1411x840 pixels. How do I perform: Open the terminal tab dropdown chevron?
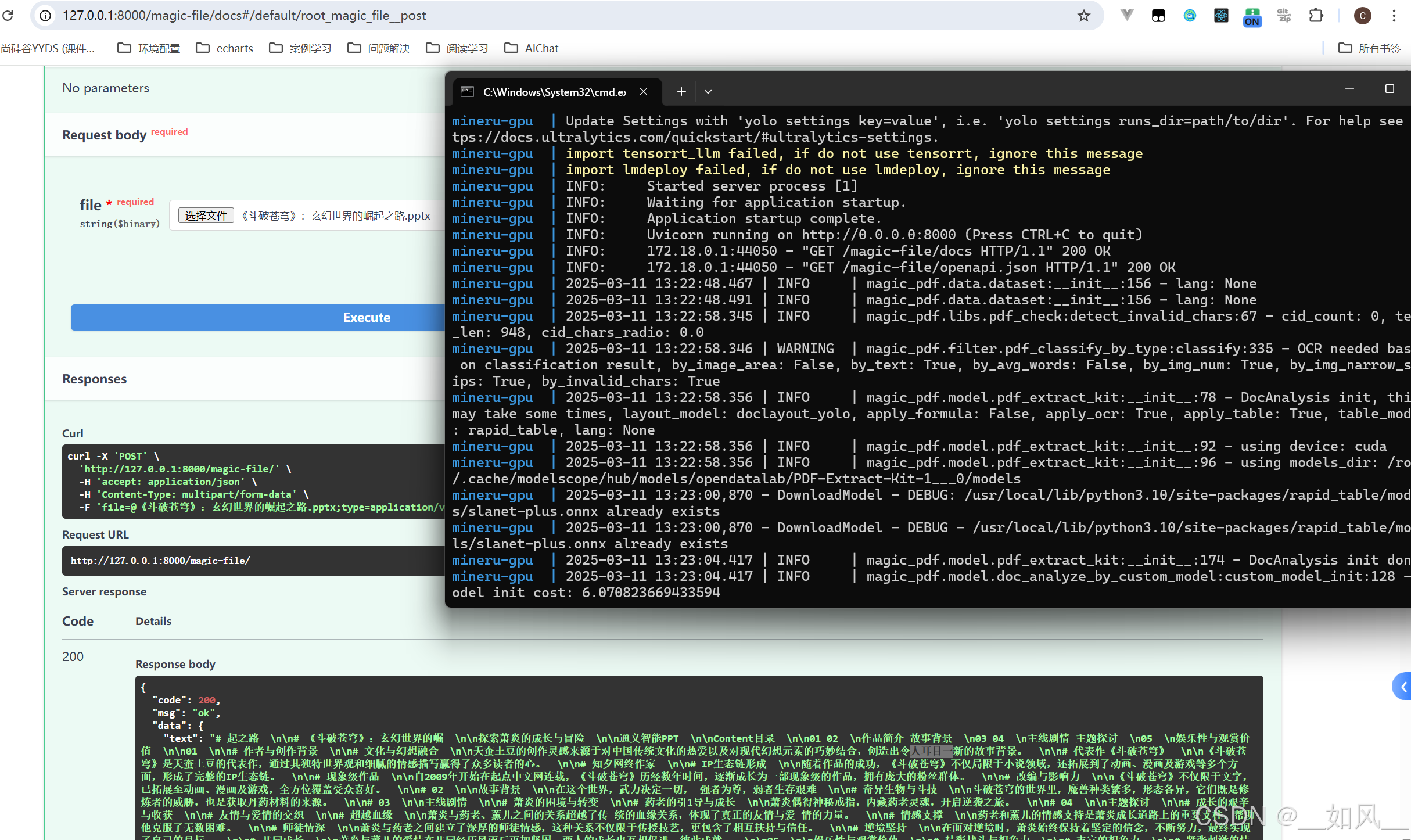click(x=708, y=92)
